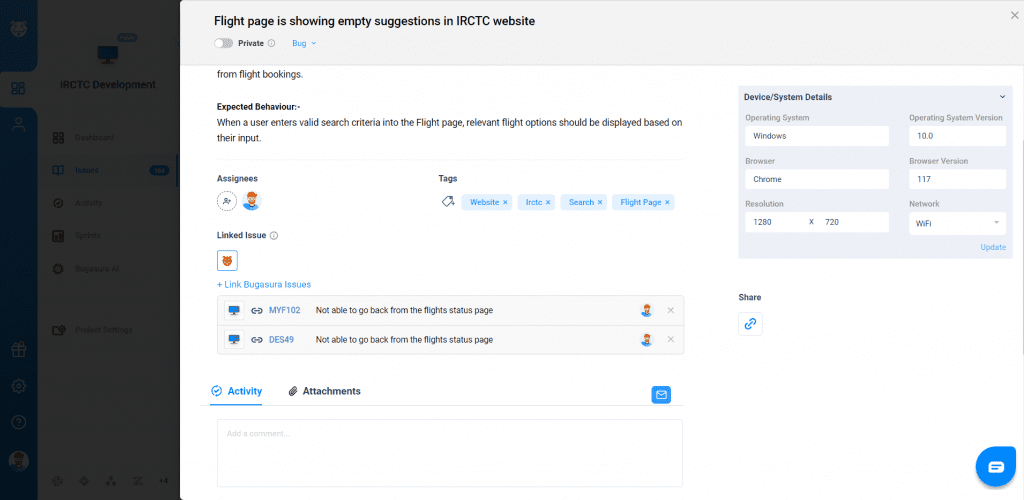Open linked issue MYF102
This screenshot has width=1024, height=500.
click(x=285, y=310)
